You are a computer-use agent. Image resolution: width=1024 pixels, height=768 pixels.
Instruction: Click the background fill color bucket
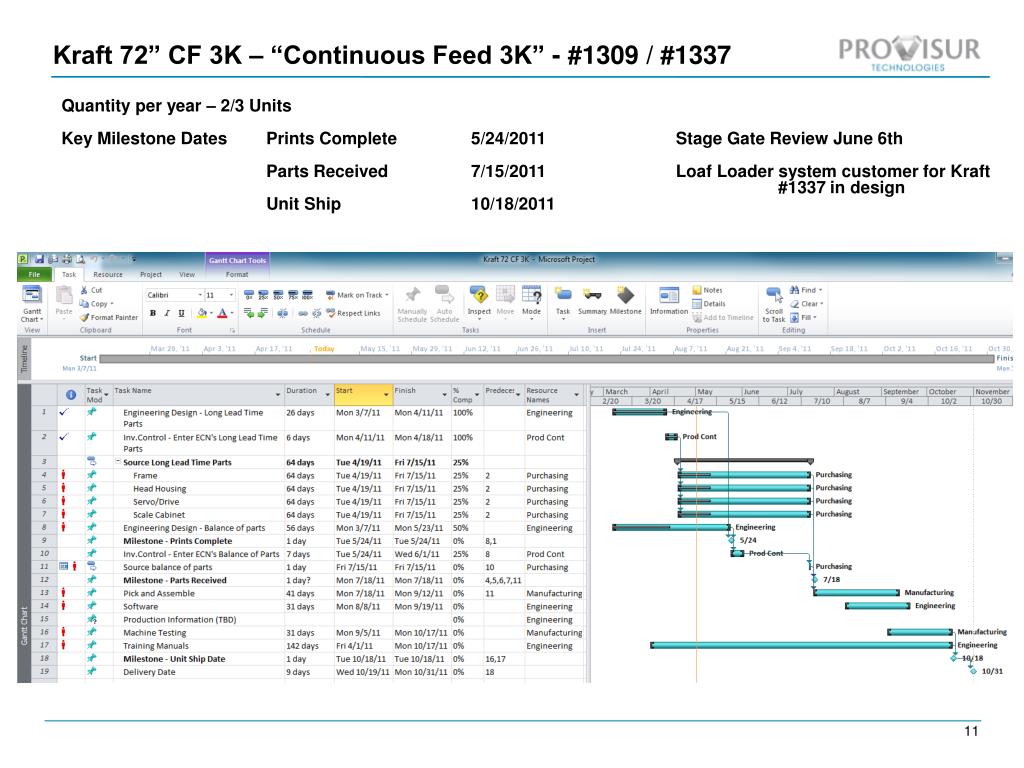point(202,313)
